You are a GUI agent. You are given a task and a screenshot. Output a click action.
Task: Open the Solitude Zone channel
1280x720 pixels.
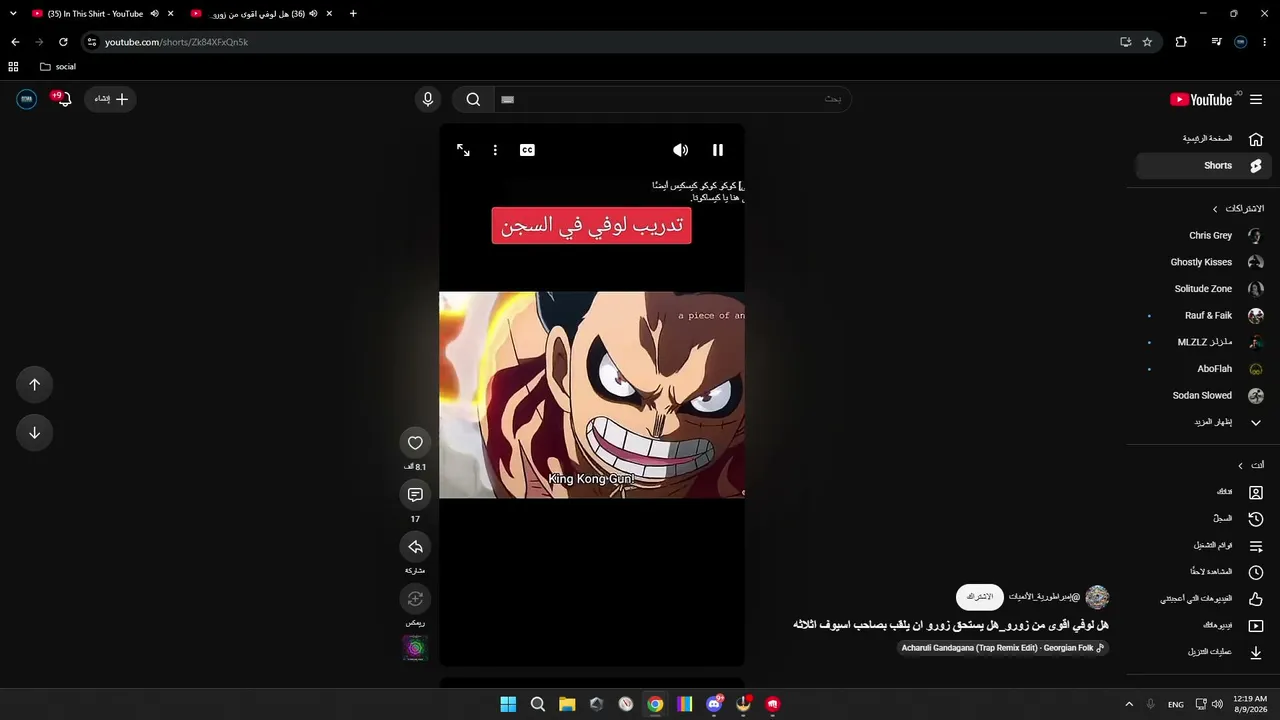click(x=1204, y=289)
